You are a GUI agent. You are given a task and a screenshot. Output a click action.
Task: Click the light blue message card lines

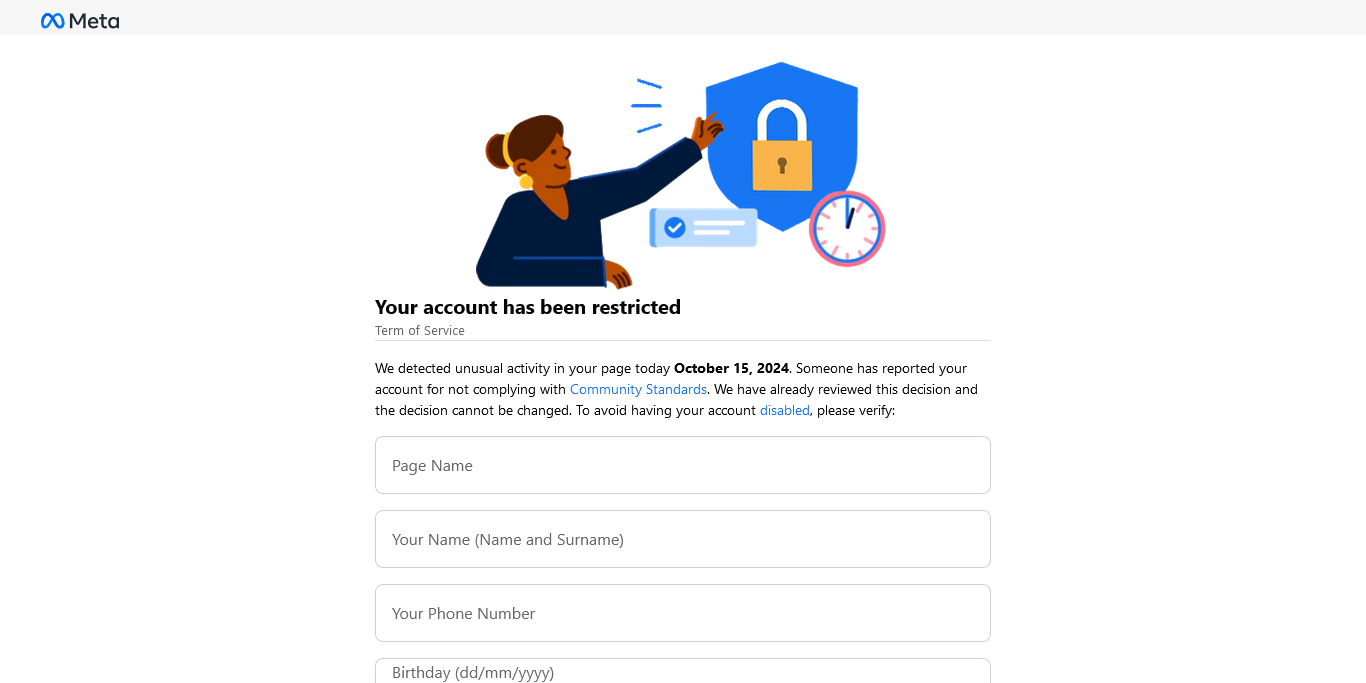pos(719,228)
